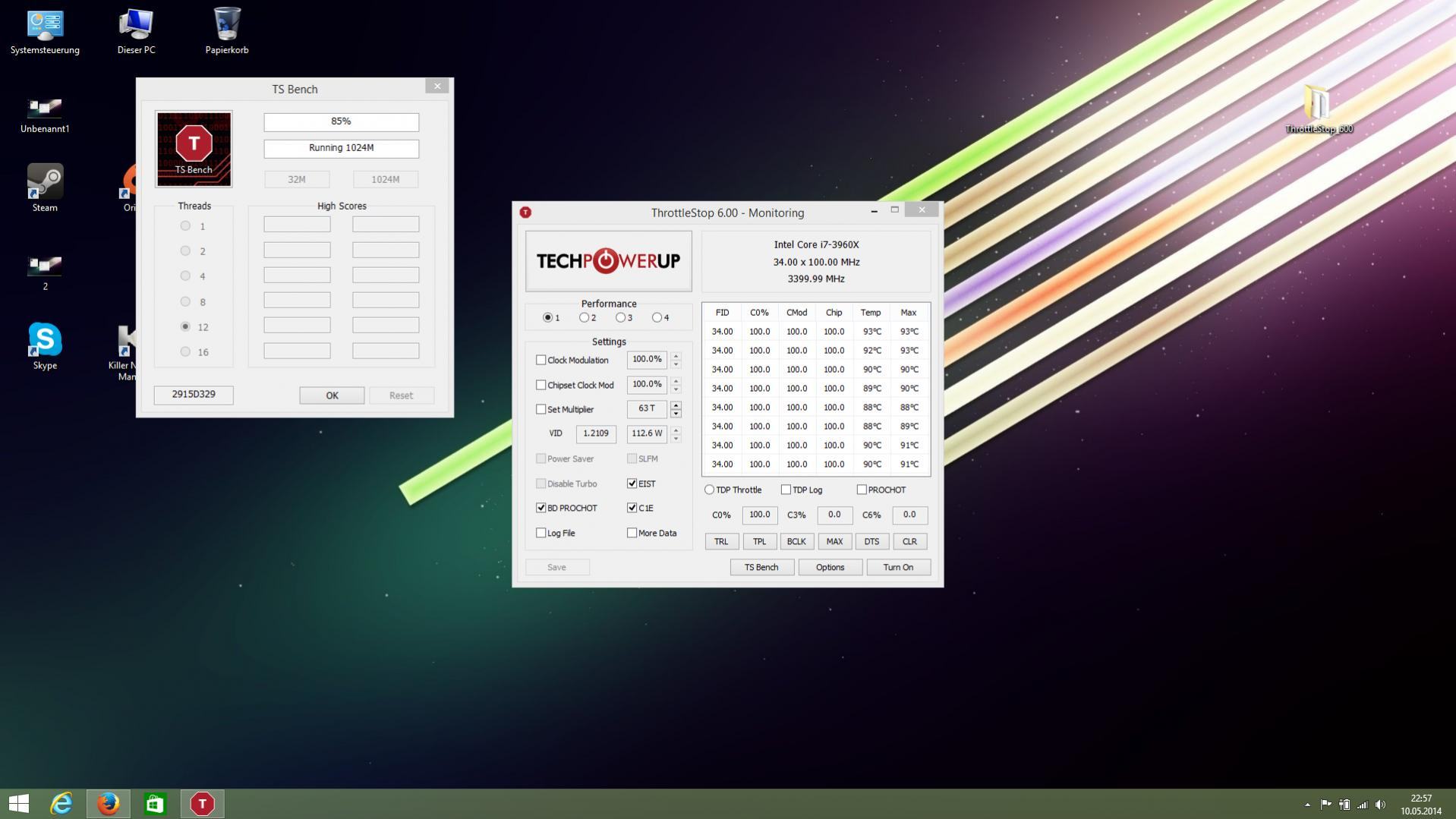Select Performance profile 2
1456x819 pixels.
585,317
